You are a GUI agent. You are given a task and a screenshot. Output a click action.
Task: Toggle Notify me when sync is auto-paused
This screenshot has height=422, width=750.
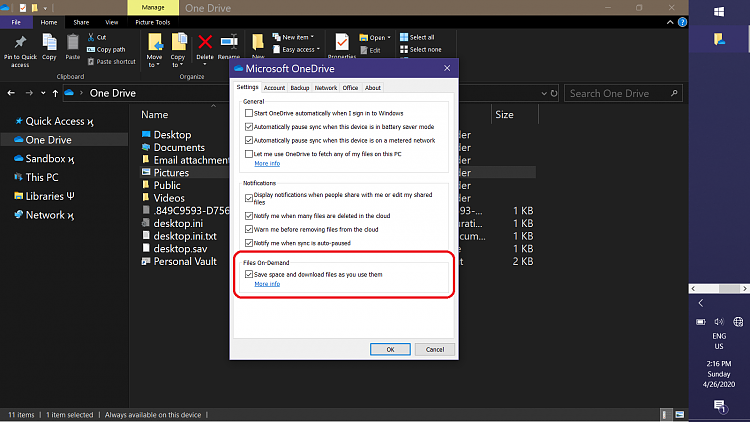point(249,244)
